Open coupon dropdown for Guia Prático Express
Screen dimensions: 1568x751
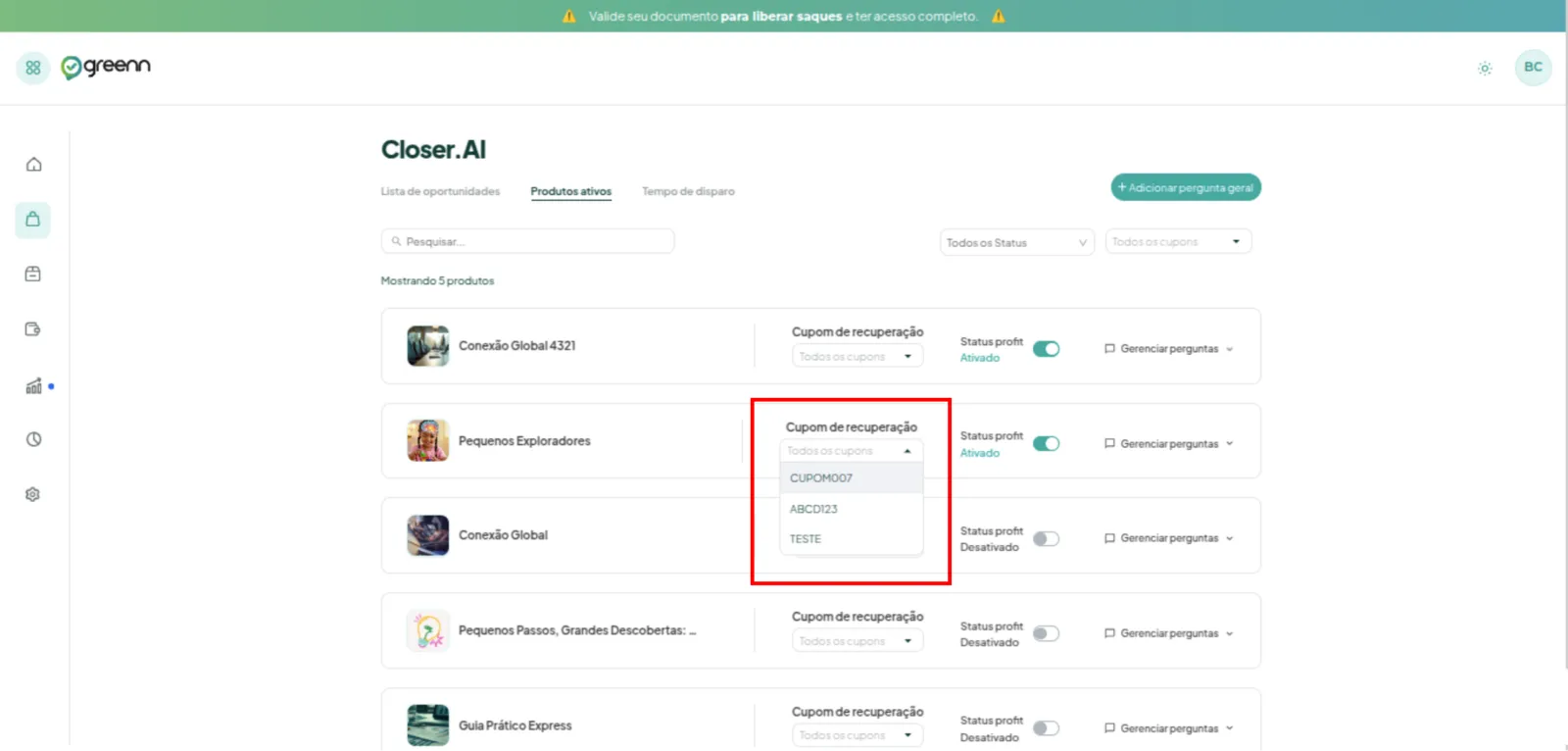click(857, 735)
